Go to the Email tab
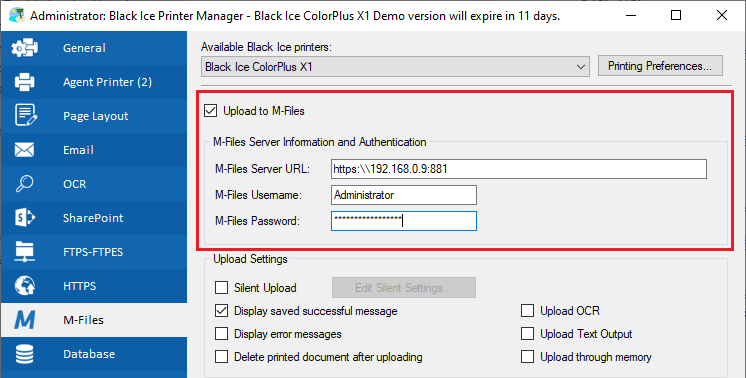The width and height of the screenshot is (746, 378). 94,150
